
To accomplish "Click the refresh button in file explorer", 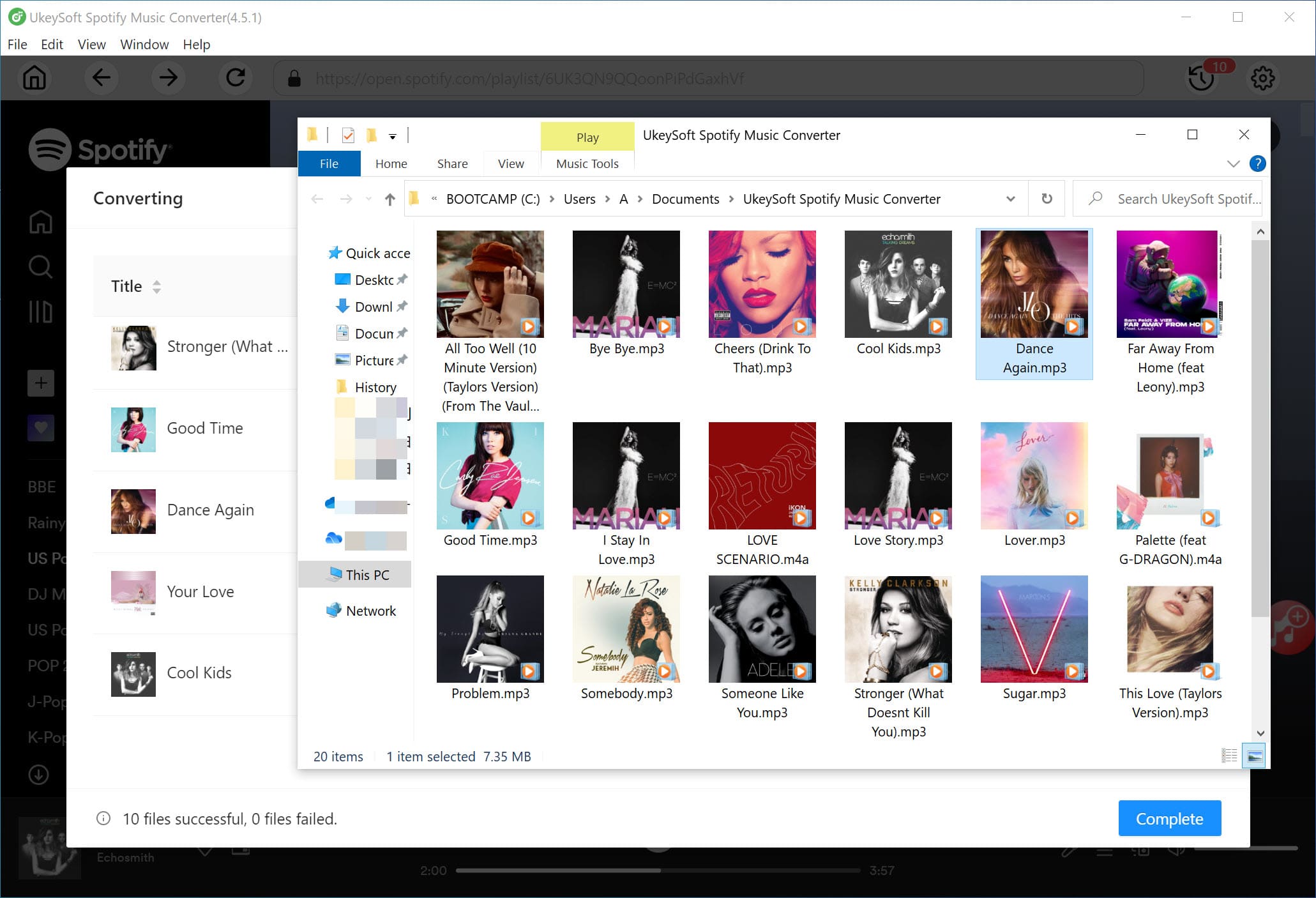I will coord(1047,198).
